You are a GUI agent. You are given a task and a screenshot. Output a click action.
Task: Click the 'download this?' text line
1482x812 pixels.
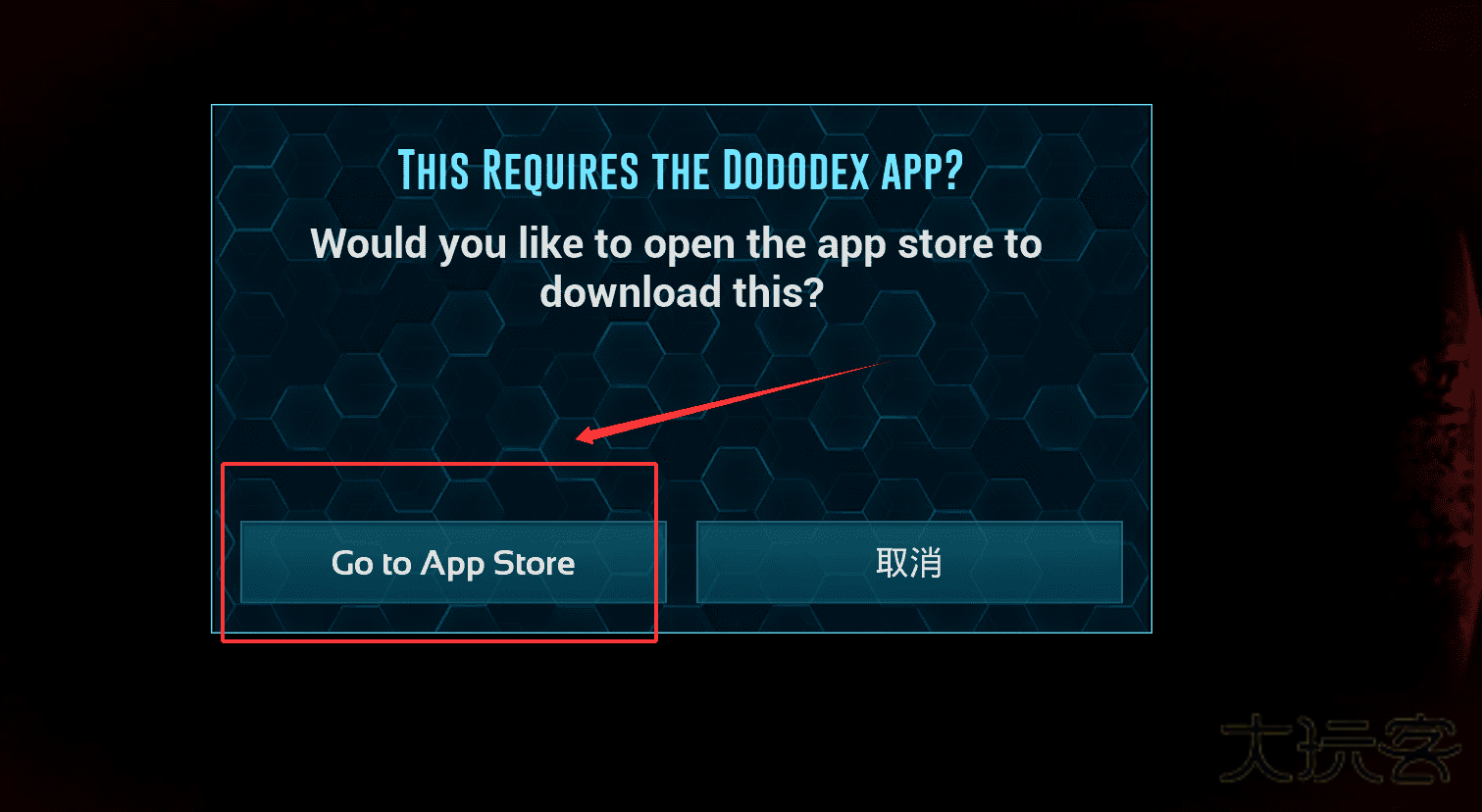[682, 292]
